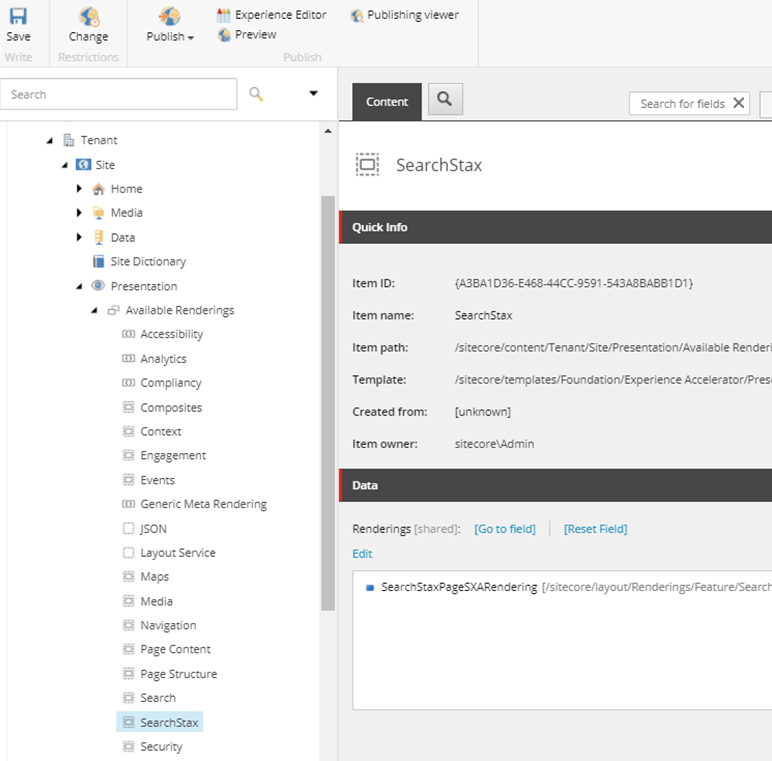The width and height of the screenshot is (772, 761).
Task: Click the Edit link for Renderings
Action: (362, 554)
